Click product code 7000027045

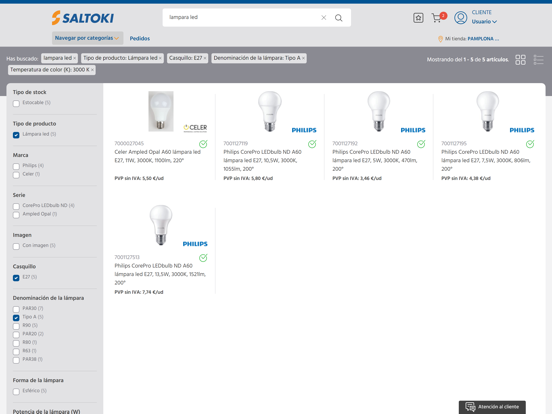(x=129, y=144)
